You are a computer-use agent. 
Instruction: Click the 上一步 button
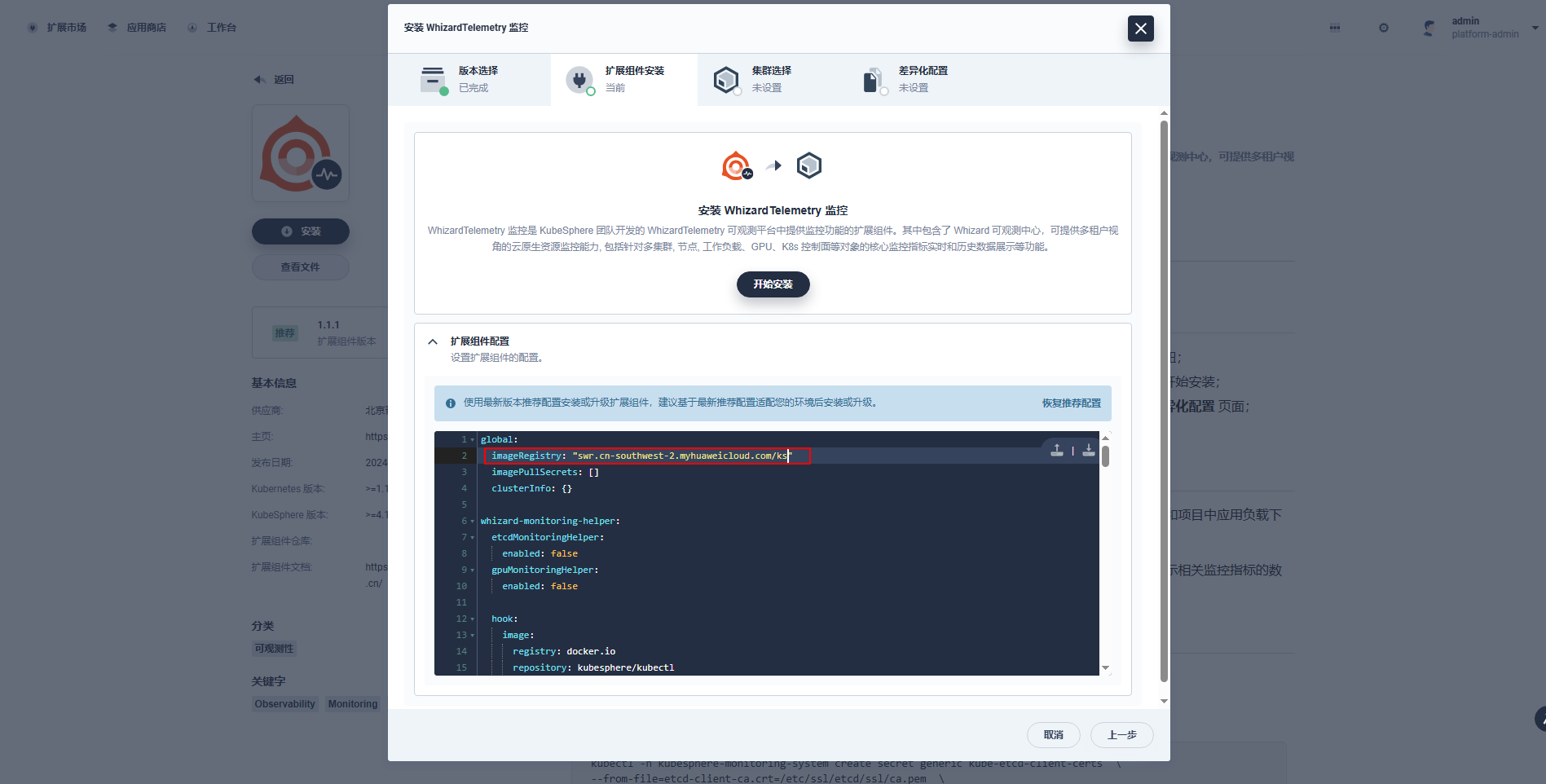(x=1121, y=735)
